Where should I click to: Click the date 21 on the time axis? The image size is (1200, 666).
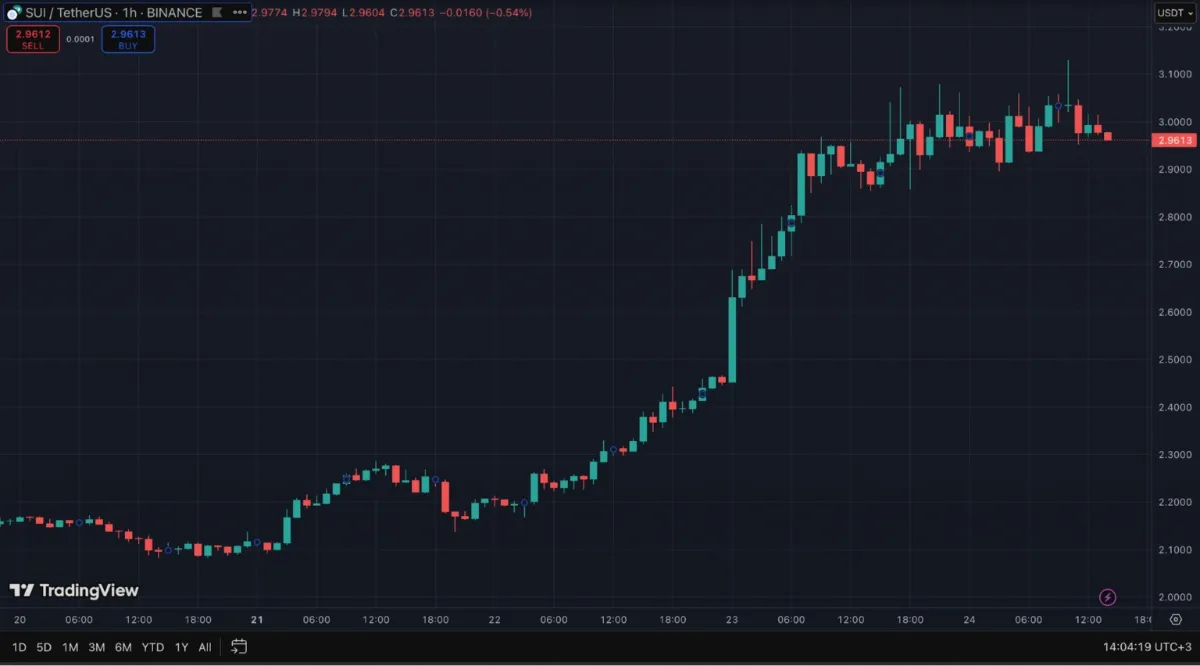(x=257, y=620)
